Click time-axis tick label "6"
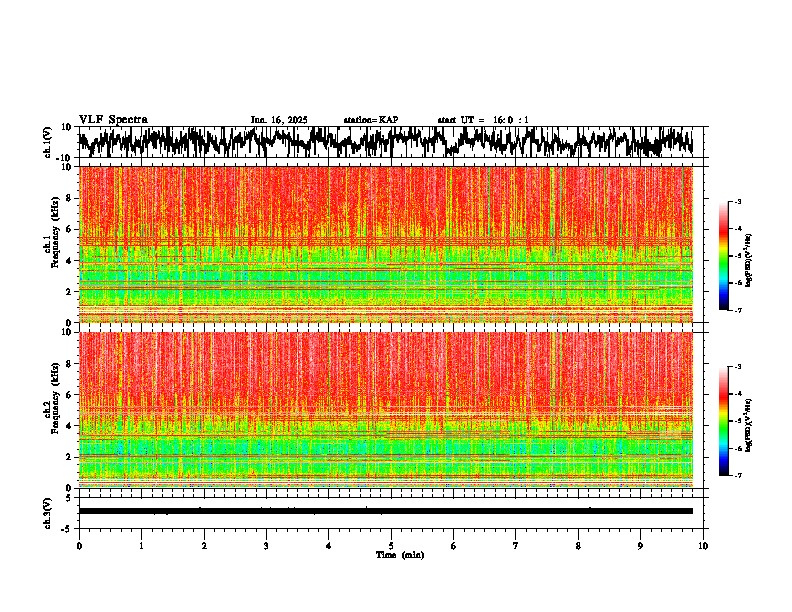The height and width of the screenshot is (612, 792). [x=454, y=546]
